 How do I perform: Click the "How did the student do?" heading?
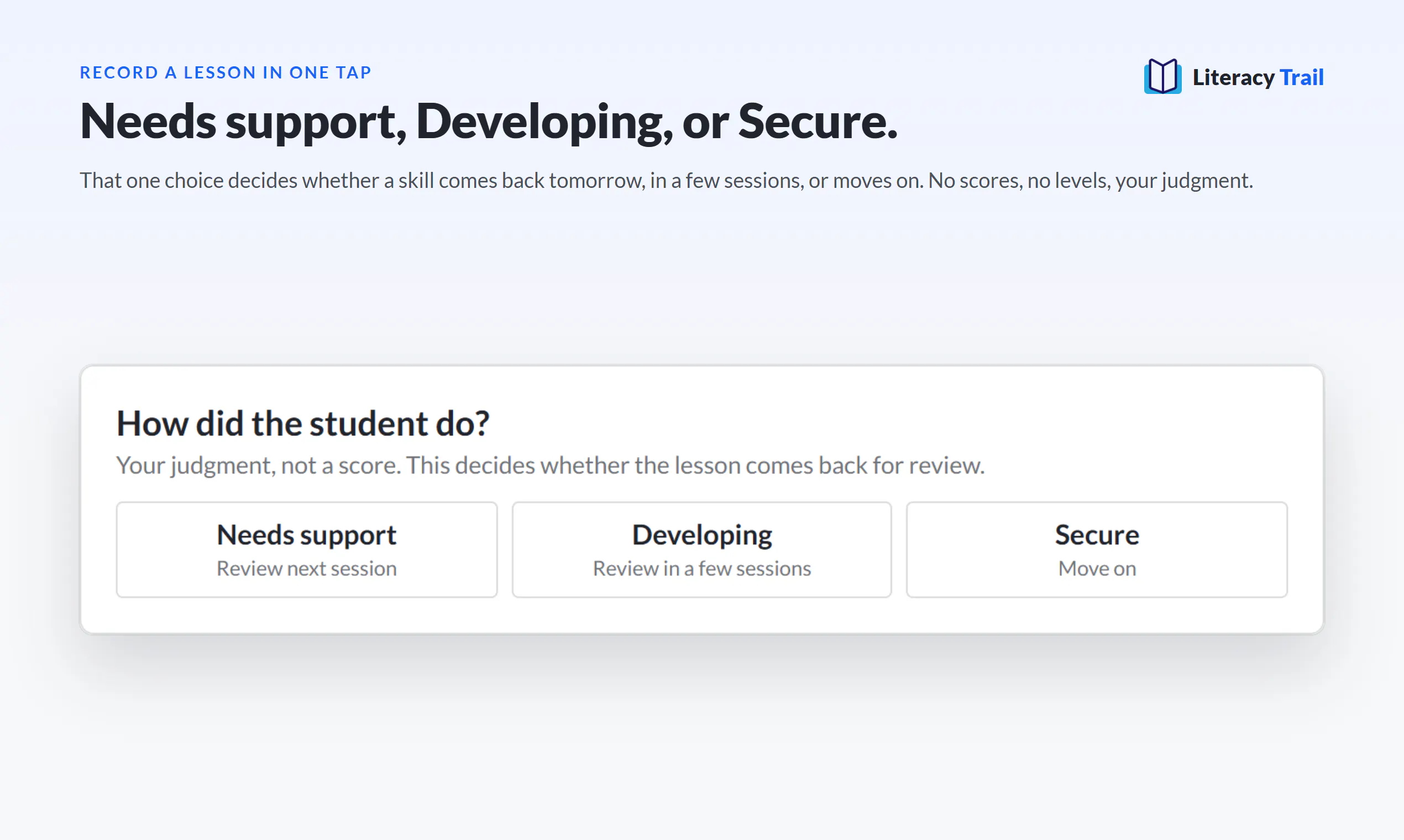(x=303, y=423)
